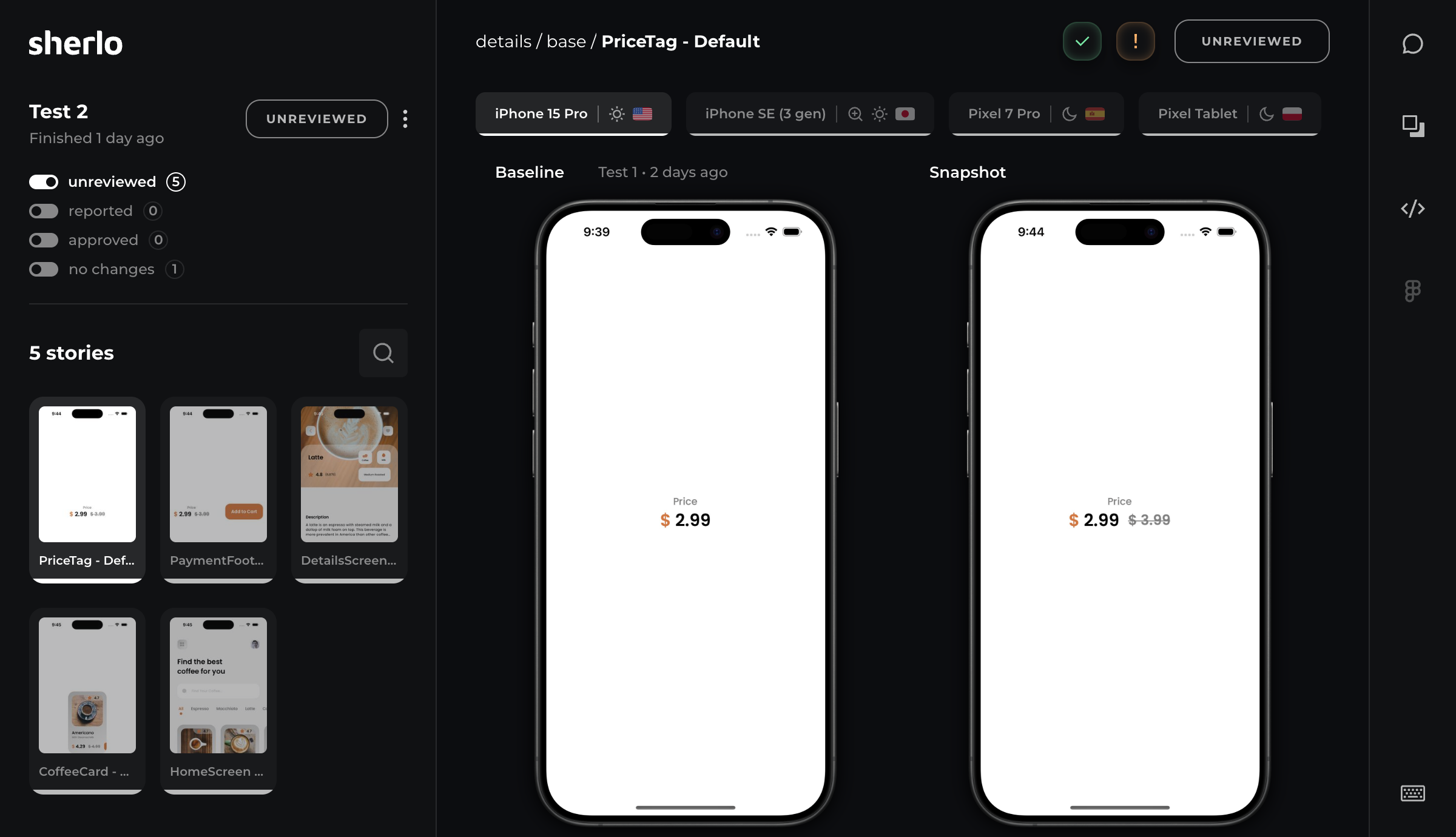Toggle the unreviewed filter off
The width and height of the screenshot is (1456, 837).
(x=44, y=182)
